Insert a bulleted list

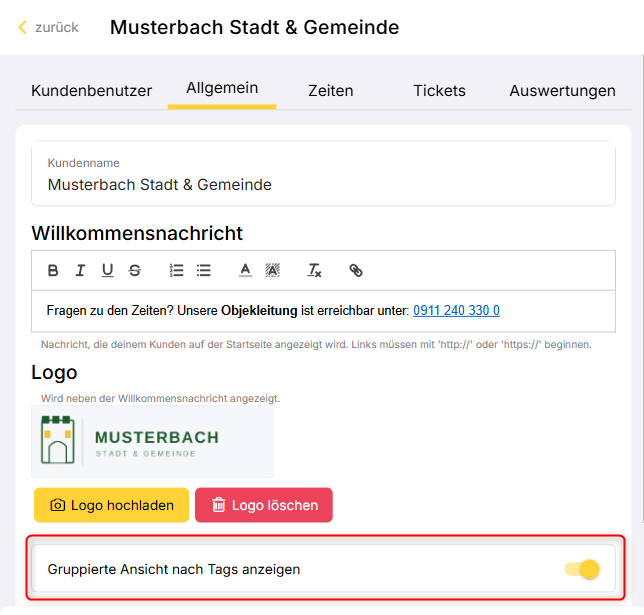(x=204, y=271)
